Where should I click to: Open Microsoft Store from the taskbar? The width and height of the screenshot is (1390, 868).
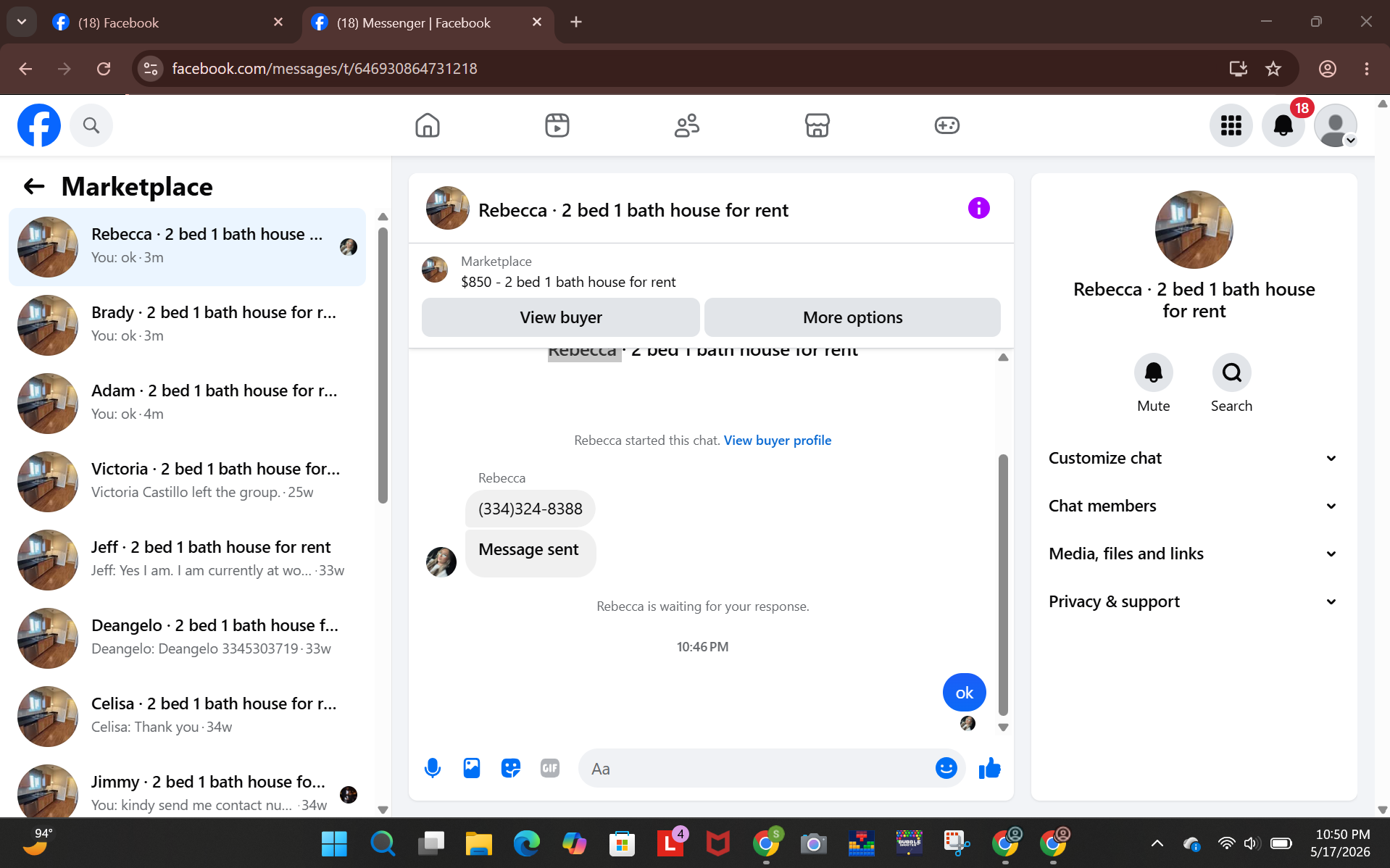(622, 843)
